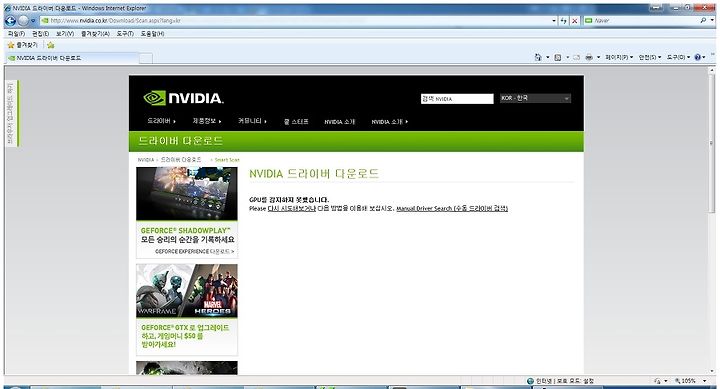Click the 쿨 스터프 navigation link
The height and width of the screenshot is (389, 720).
(296, 122)
